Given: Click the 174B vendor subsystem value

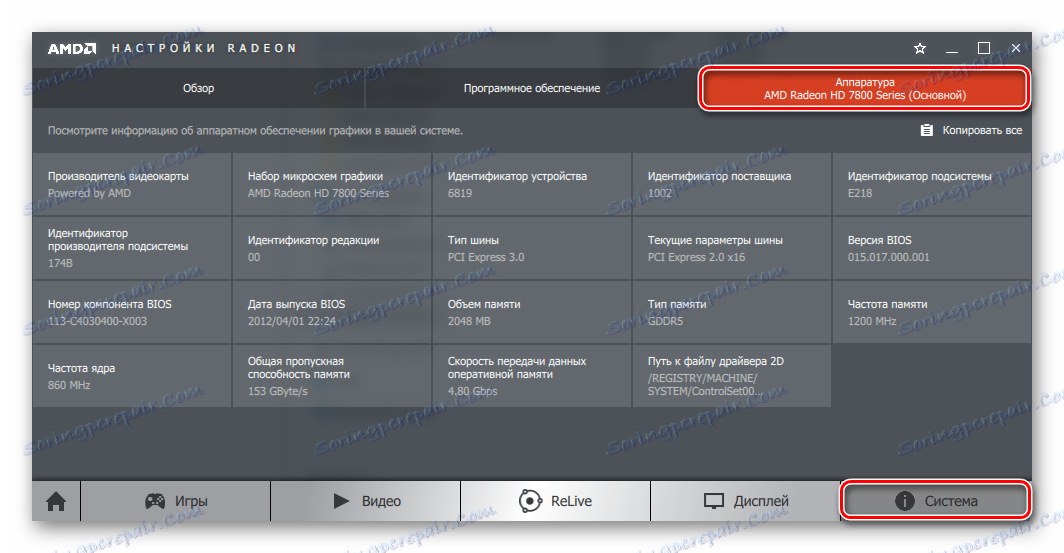Looking at the screenshot, I should click(x=60, y=263).
